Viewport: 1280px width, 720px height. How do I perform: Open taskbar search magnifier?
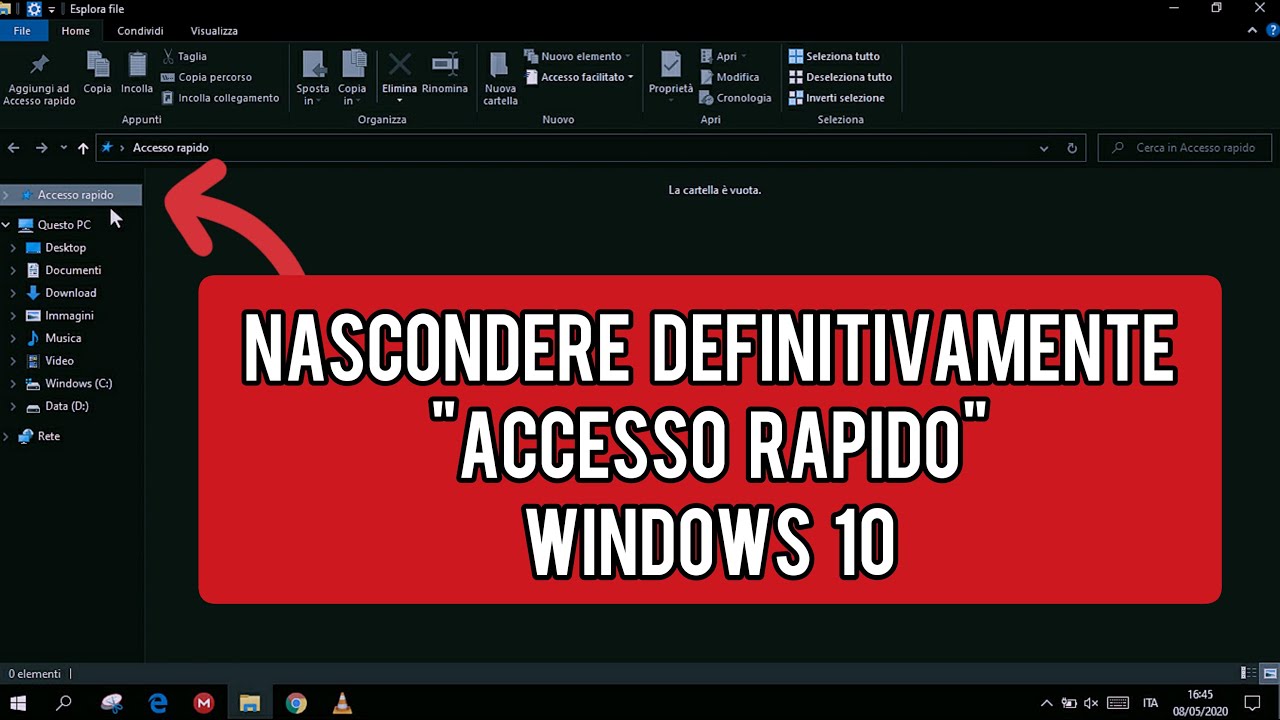64,703
